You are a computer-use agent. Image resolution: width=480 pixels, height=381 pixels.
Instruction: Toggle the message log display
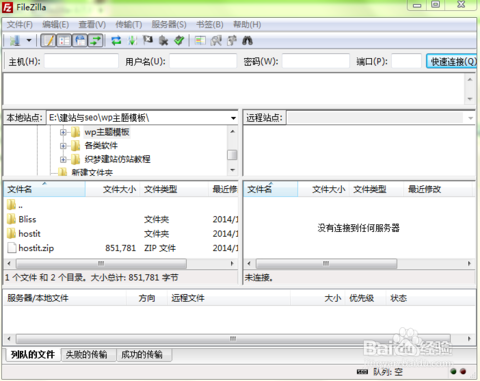pos(48,41)
